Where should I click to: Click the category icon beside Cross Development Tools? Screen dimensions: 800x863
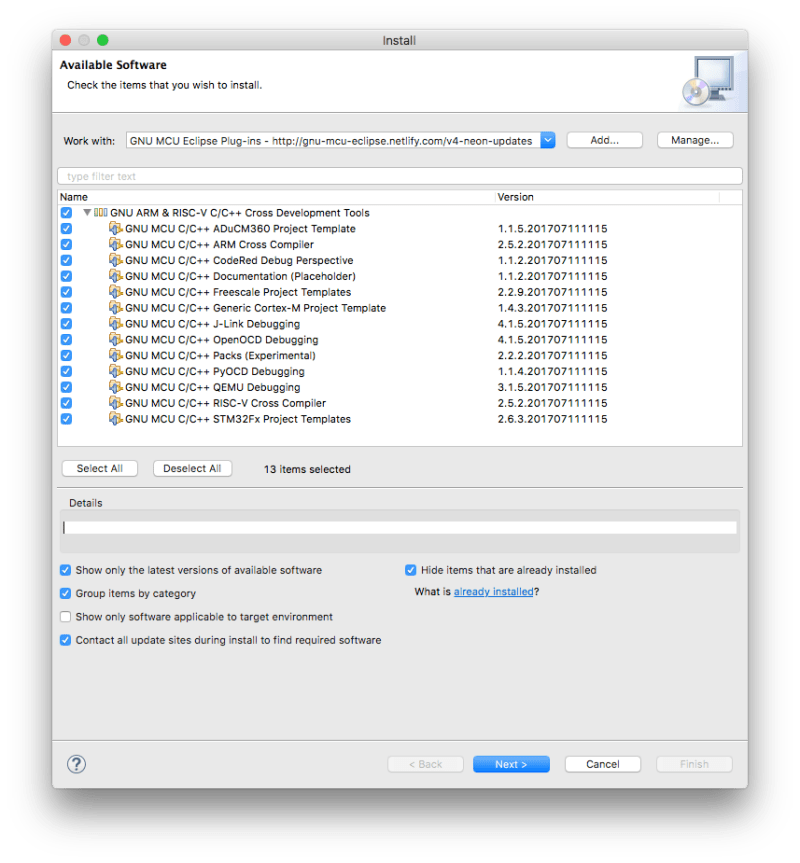point(100,212)
